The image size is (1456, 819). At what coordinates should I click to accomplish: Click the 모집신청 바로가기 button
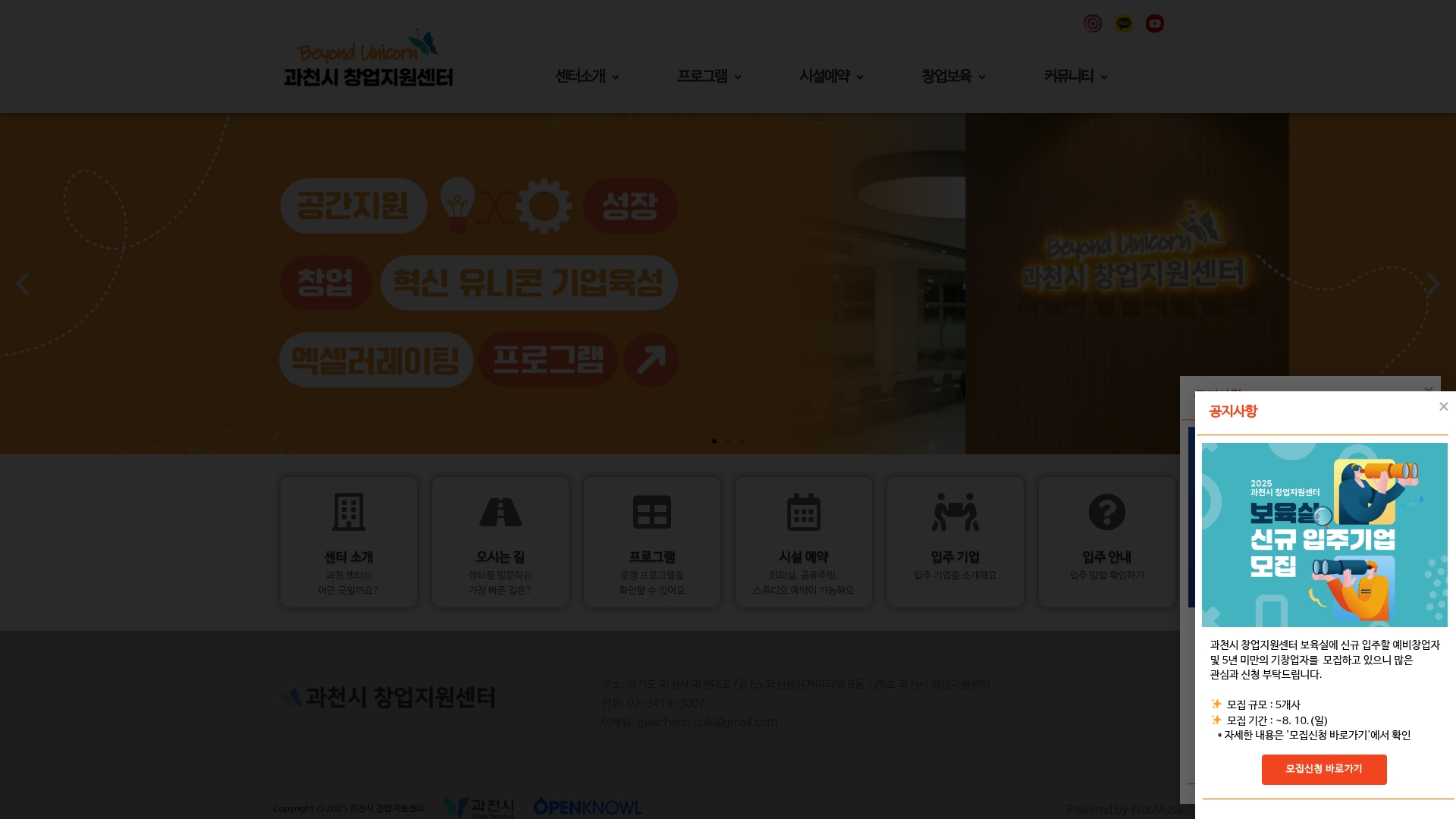1324,769
